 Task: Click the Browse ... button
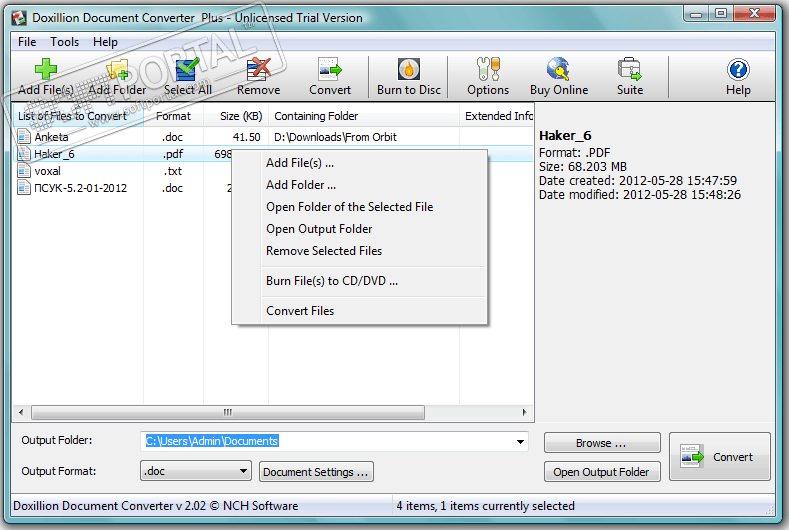pyautogui.click(x=602, y=443)
